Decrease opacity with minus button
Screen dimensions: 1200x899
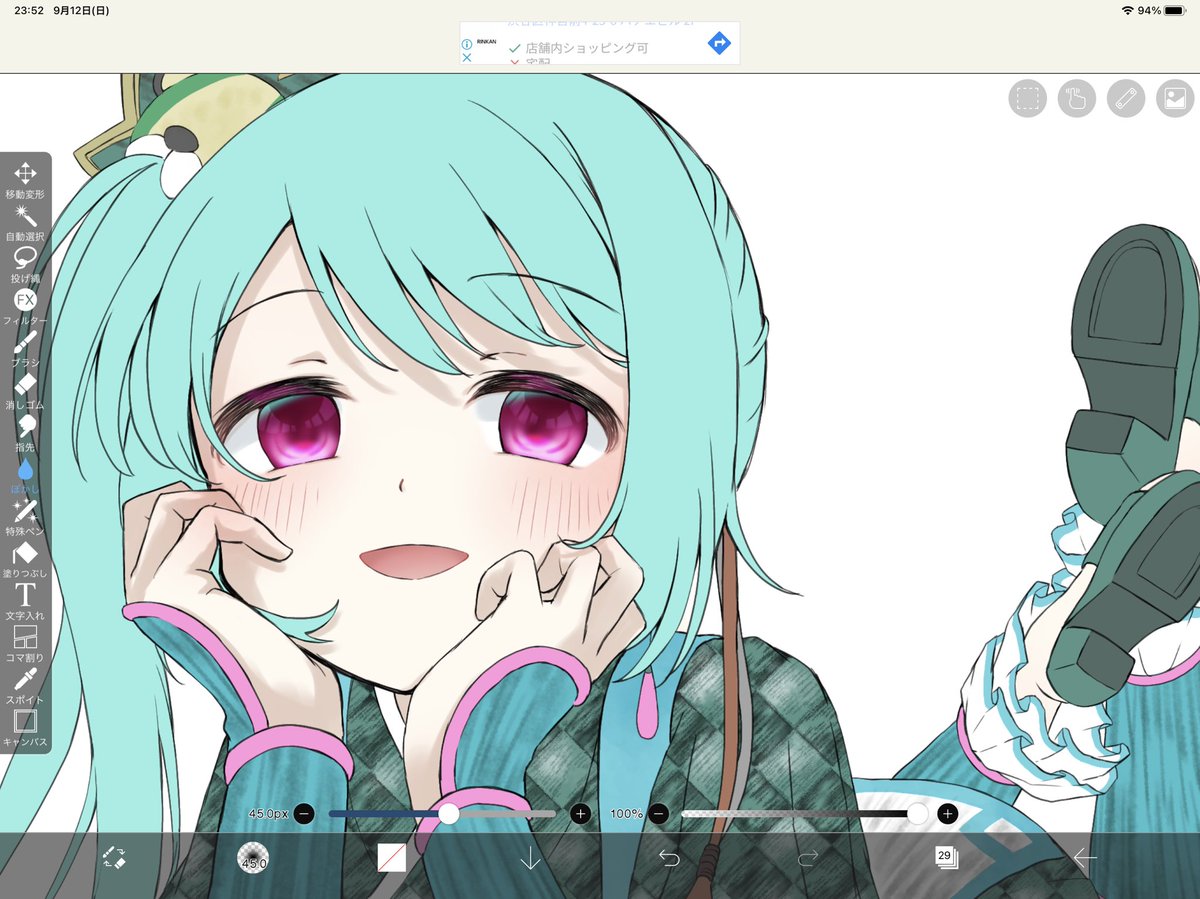pyautogui.click(x=658, y=814)
